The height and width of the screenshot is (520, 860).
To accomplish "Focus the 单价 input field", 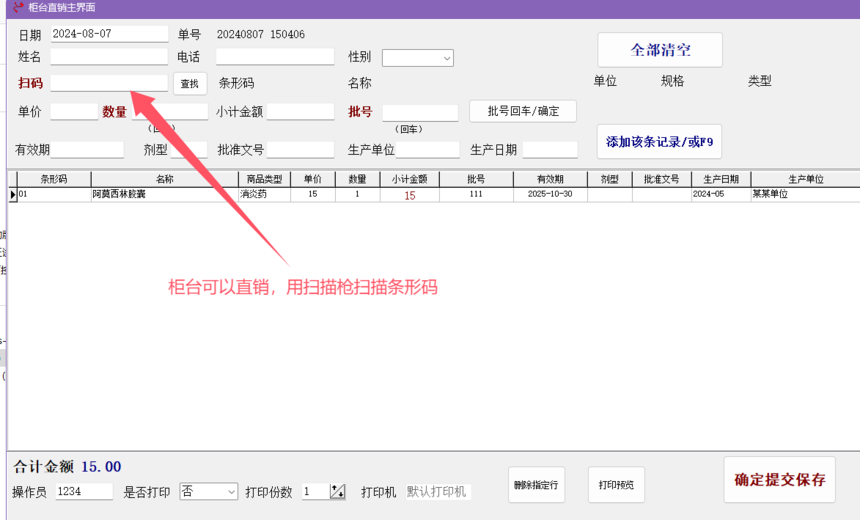I will click(74, 112).
